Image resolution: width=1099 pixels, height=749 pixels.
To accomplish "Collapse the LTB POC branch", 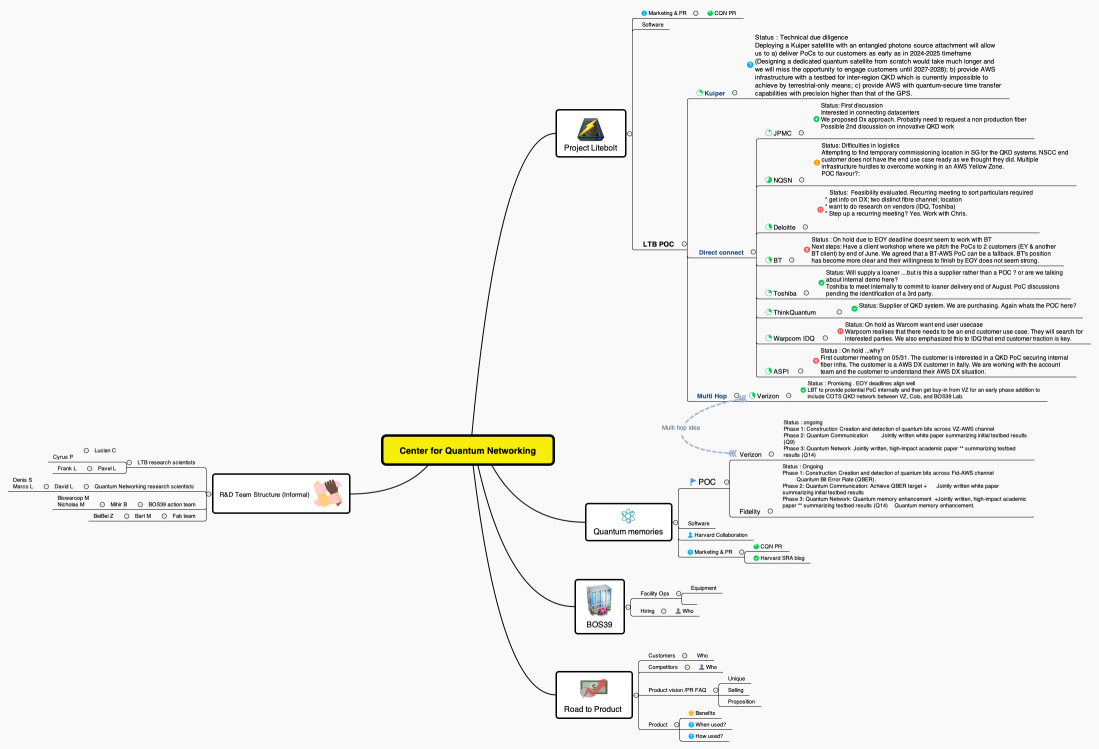I will tap(685, 244).
